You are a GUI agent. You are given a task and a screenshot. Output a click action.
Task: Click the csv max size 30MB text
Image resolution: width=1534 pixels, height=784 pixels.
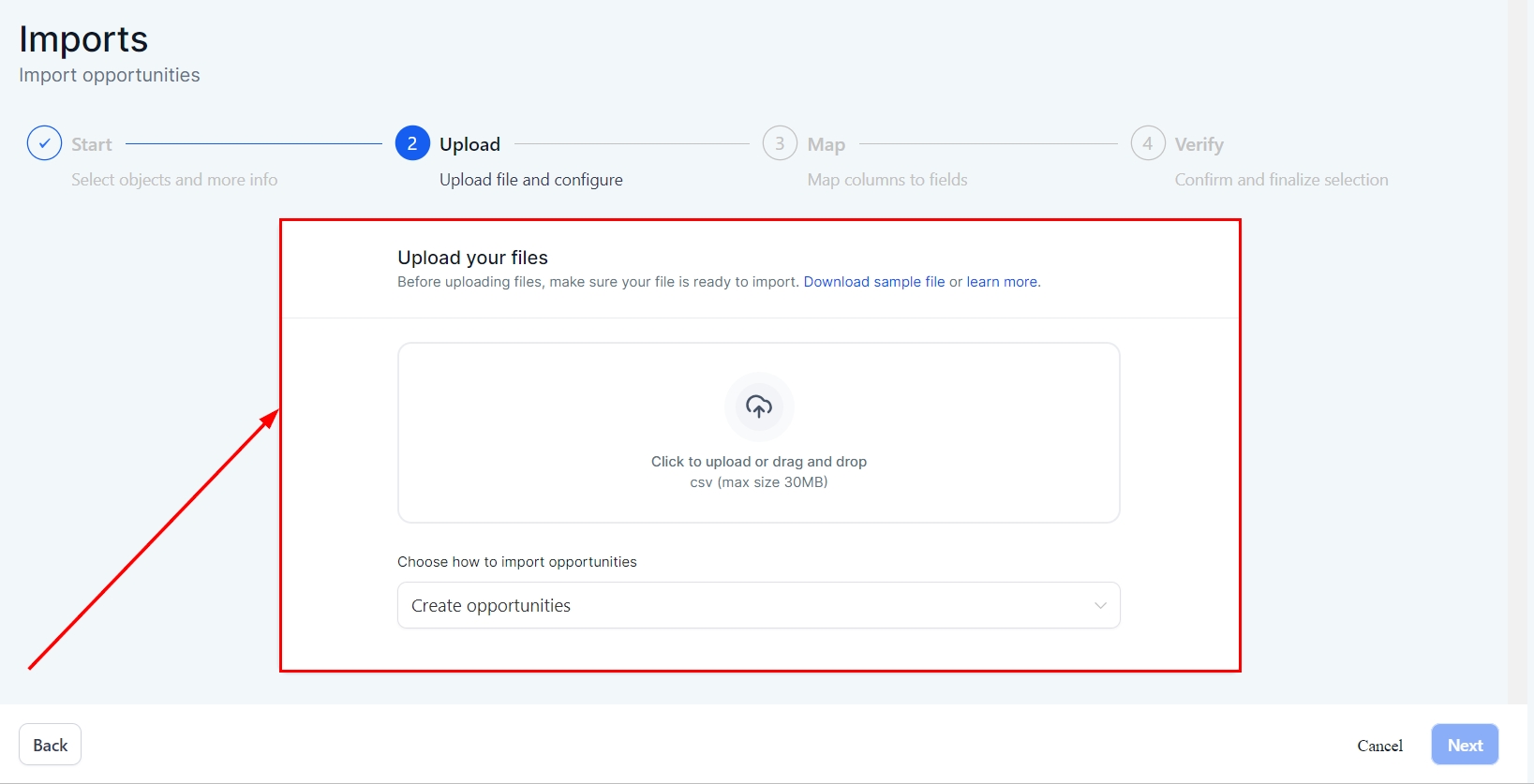point(758,482)
